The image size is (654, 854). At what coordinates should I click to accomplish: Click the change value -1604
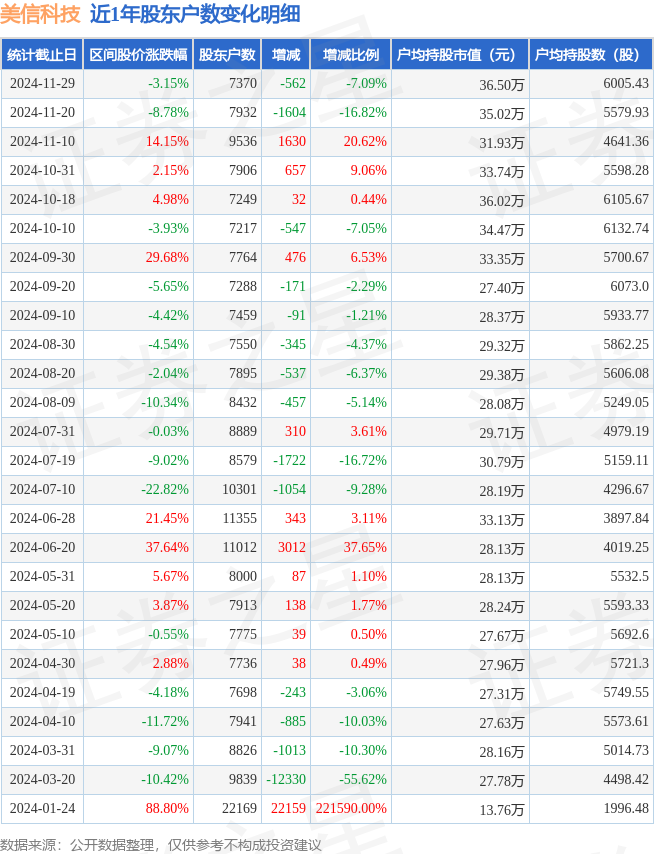(290, 112)
